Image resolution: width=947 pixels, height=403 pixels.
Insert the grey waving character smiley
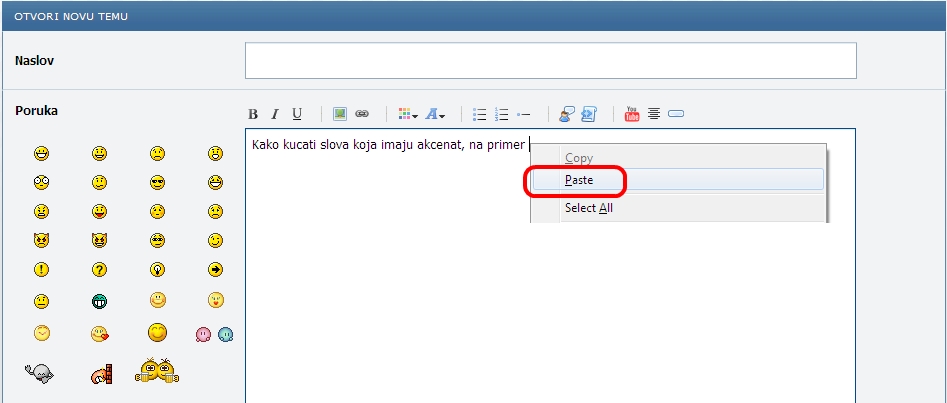[x=40, y=375]
